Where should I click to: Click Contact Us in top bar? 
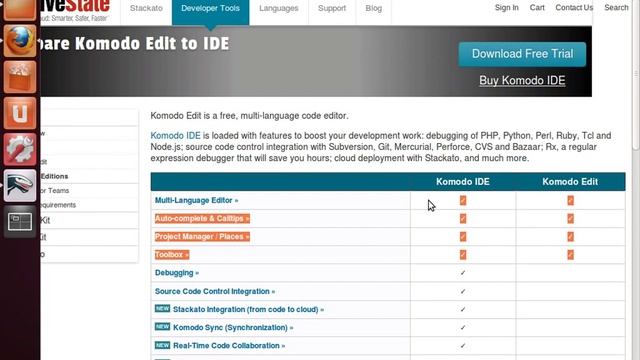[x=574, y=7]
